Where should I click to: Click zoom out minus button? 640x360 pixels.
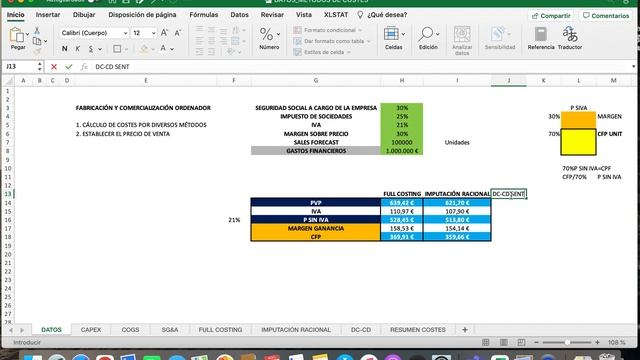[536, 342]
